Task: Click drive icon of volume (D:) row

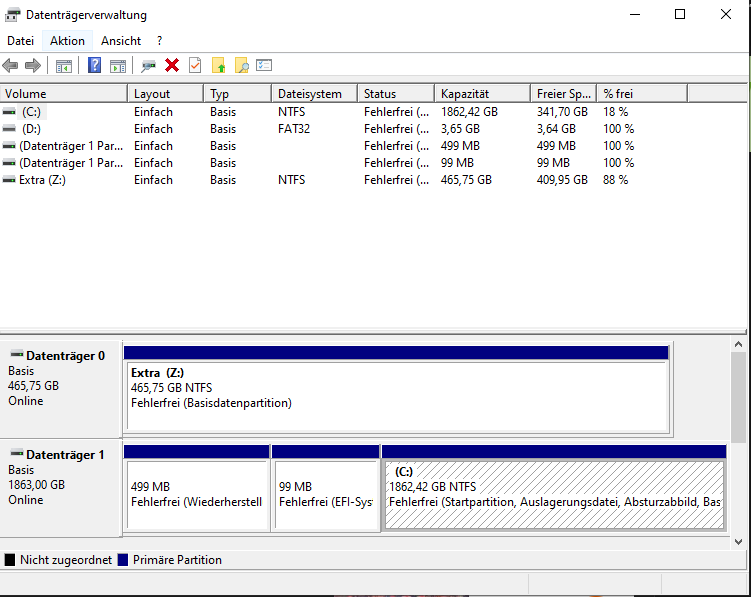Action: click(9, 128)
